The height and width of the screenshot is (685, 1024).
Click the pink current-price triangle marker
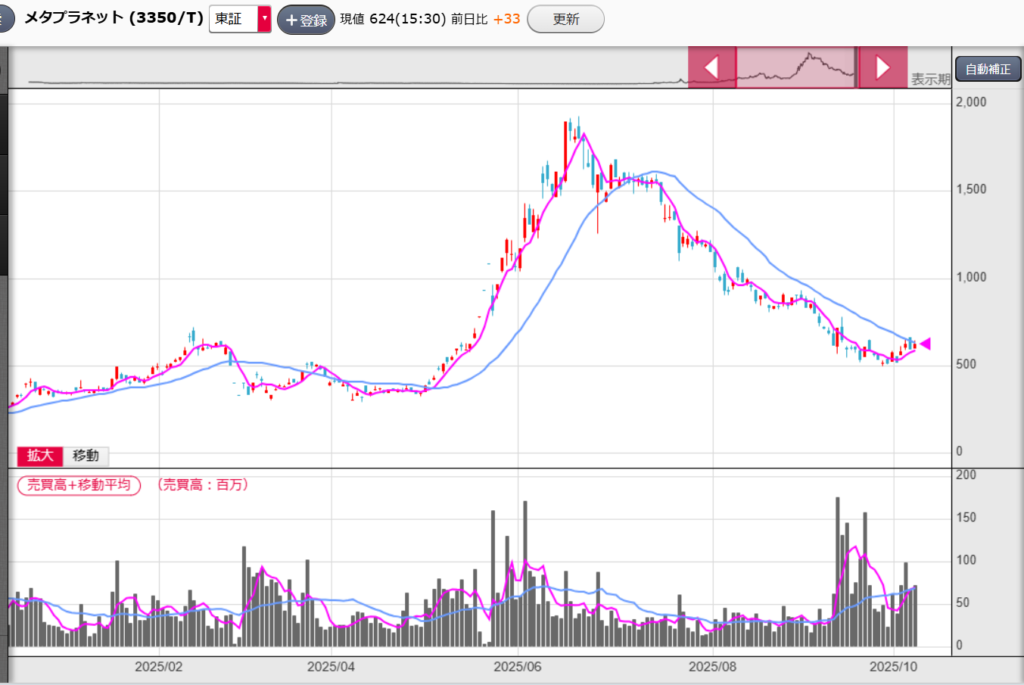[925, 344]
